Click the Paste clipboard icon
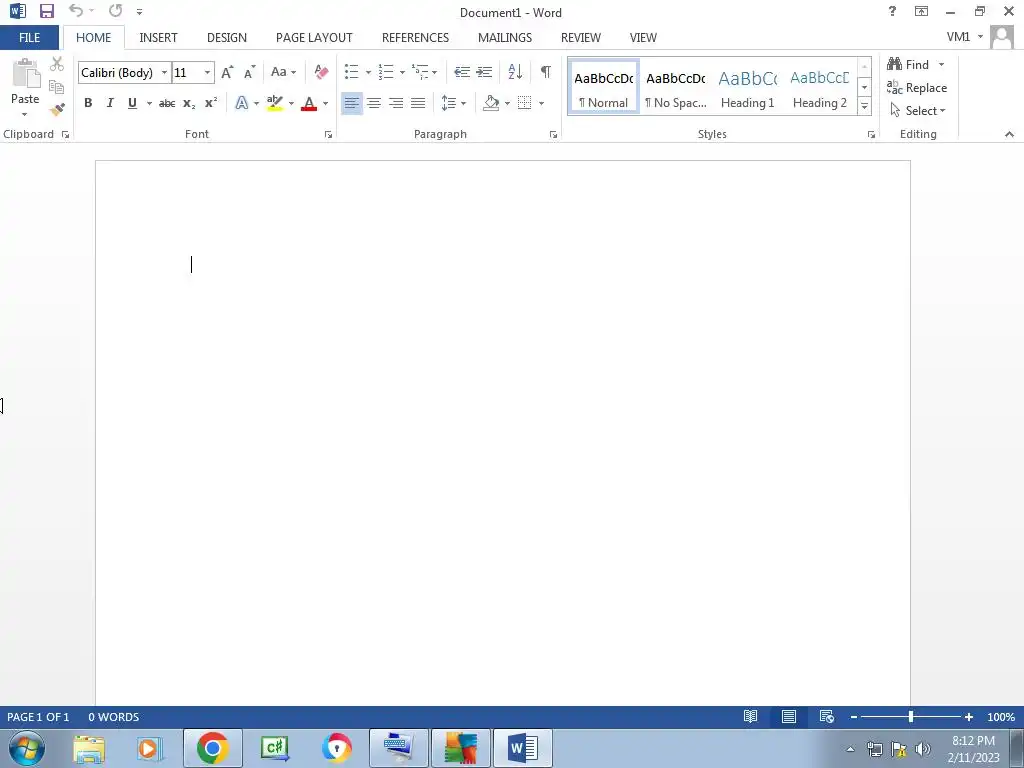This screenshot has height=768, width=1024. [x=26, y=73]
